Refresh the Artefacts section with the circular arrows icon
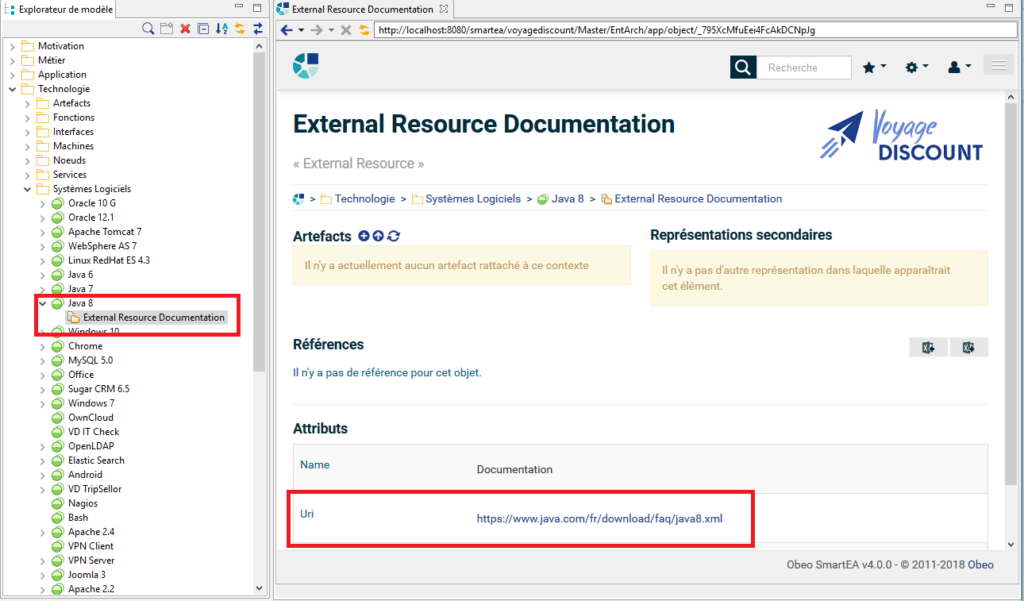The height and width of the screenshot is (601, 1024). [x=392, y=237]
